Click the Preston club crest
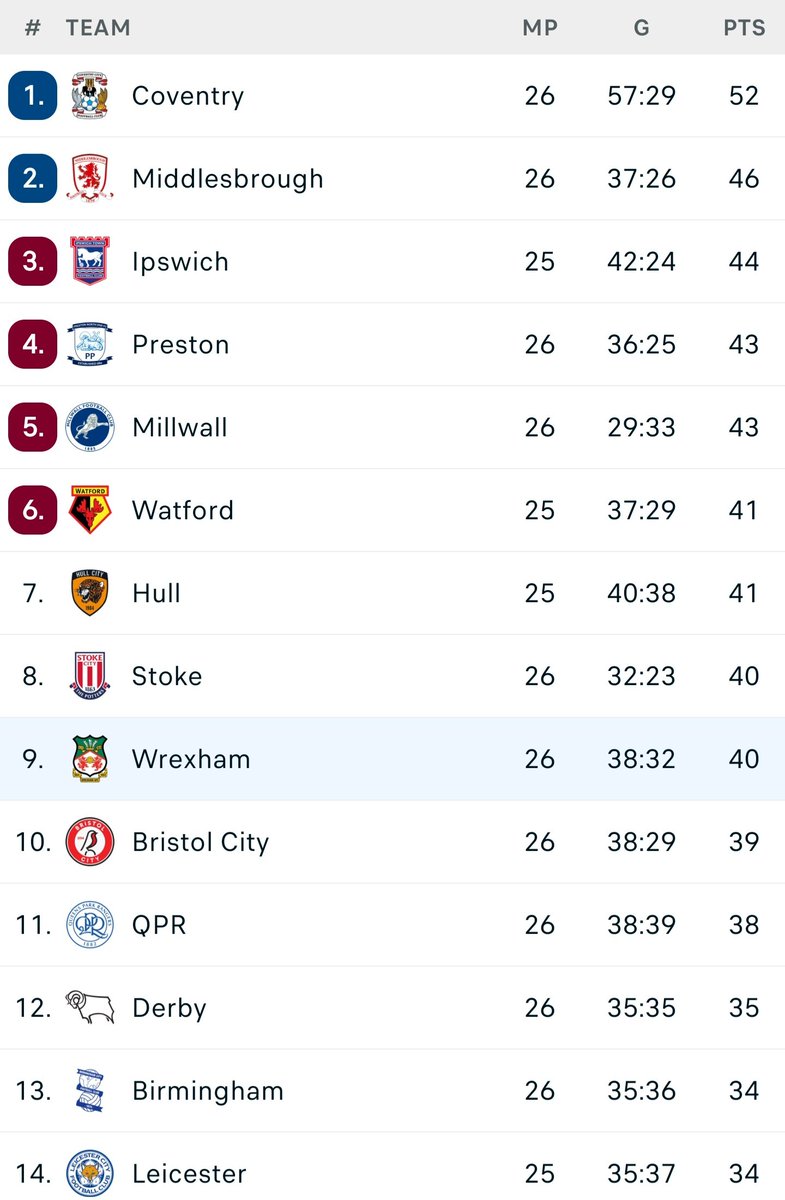This screenshot has width=785, height=1200. pos(90,345)
